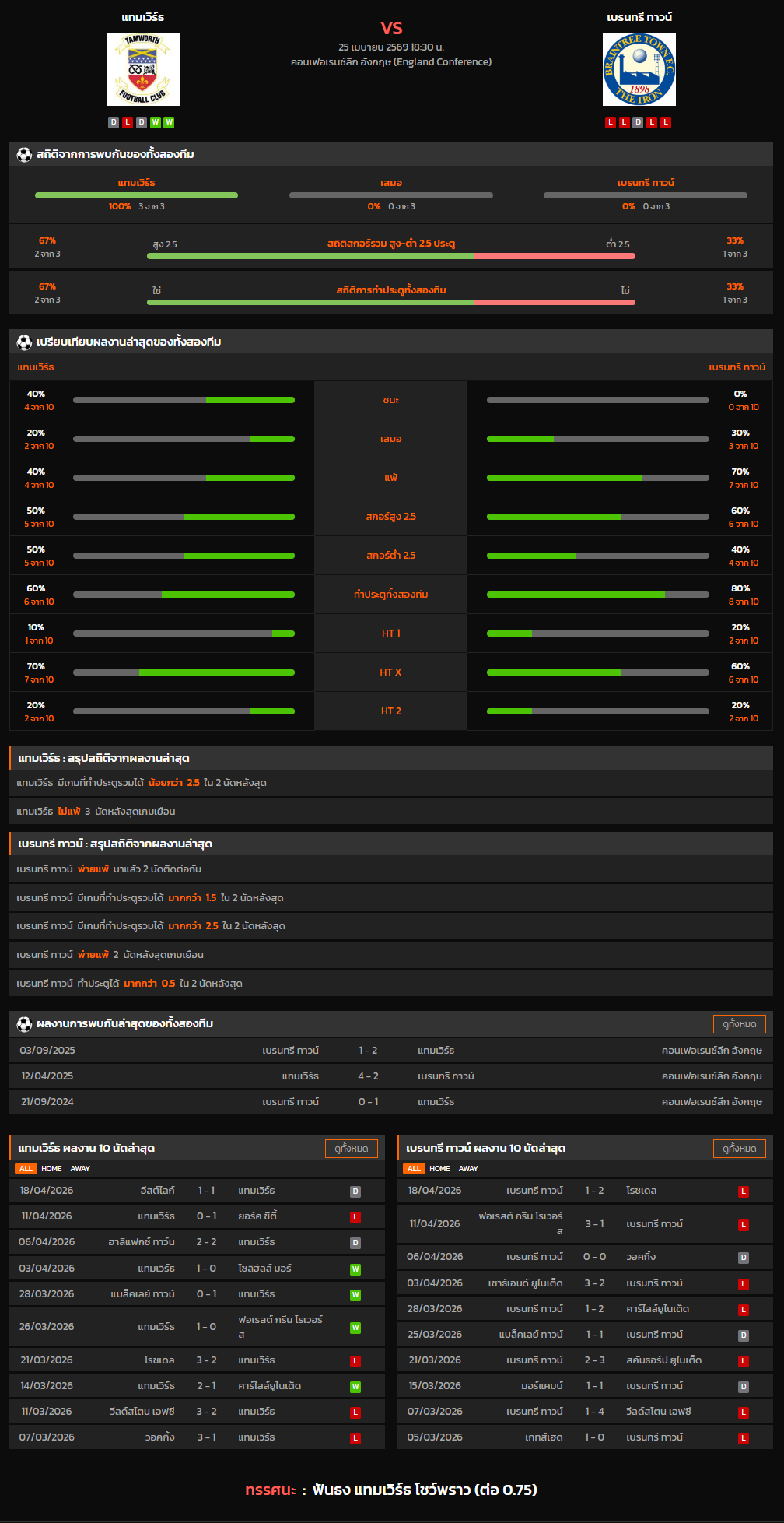
Task: Click the Tamworth head-to-head win percentage bar
Action: [x=136, y=195]
